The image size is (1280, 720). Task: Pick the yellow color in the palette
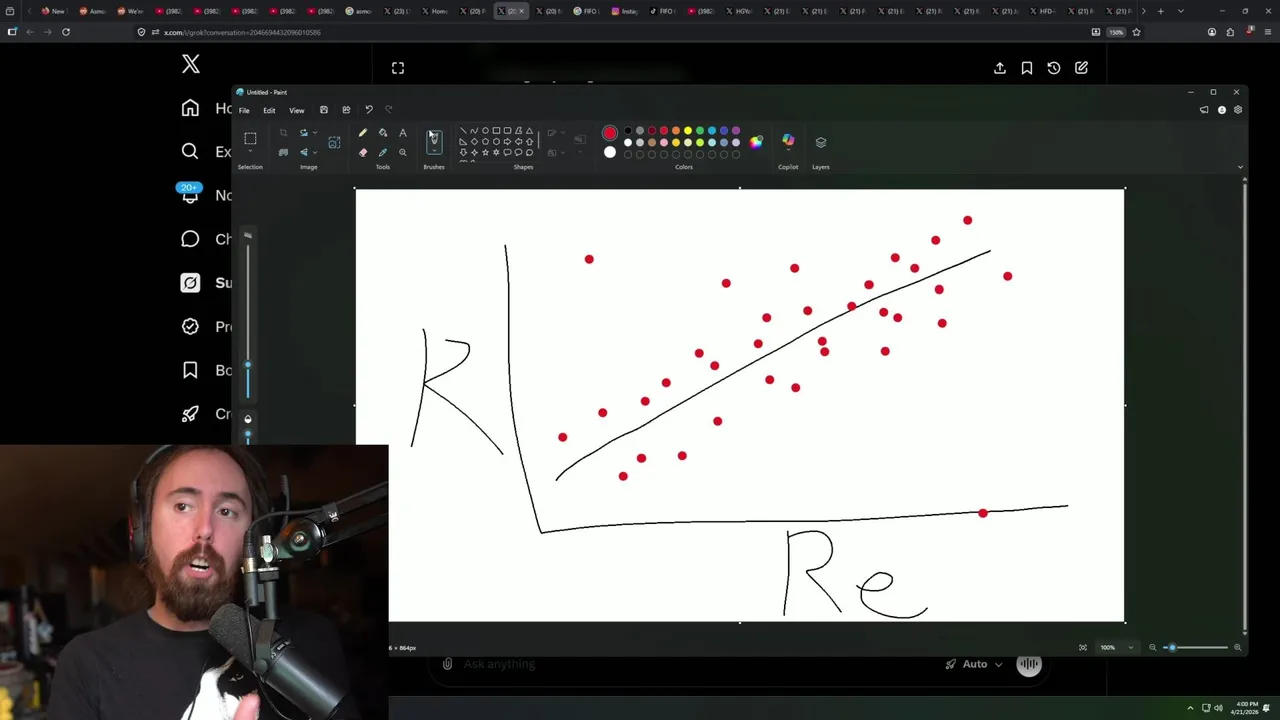pyautogui.click(x=688, y=130)
